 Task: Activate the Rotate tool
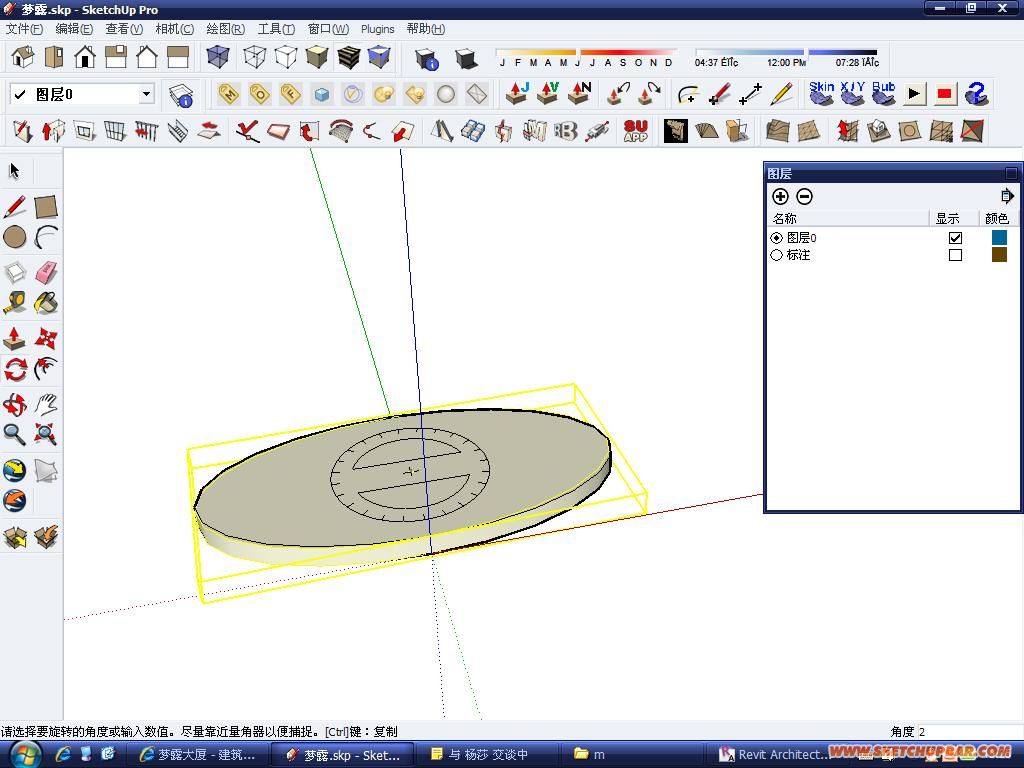(14, 369)
